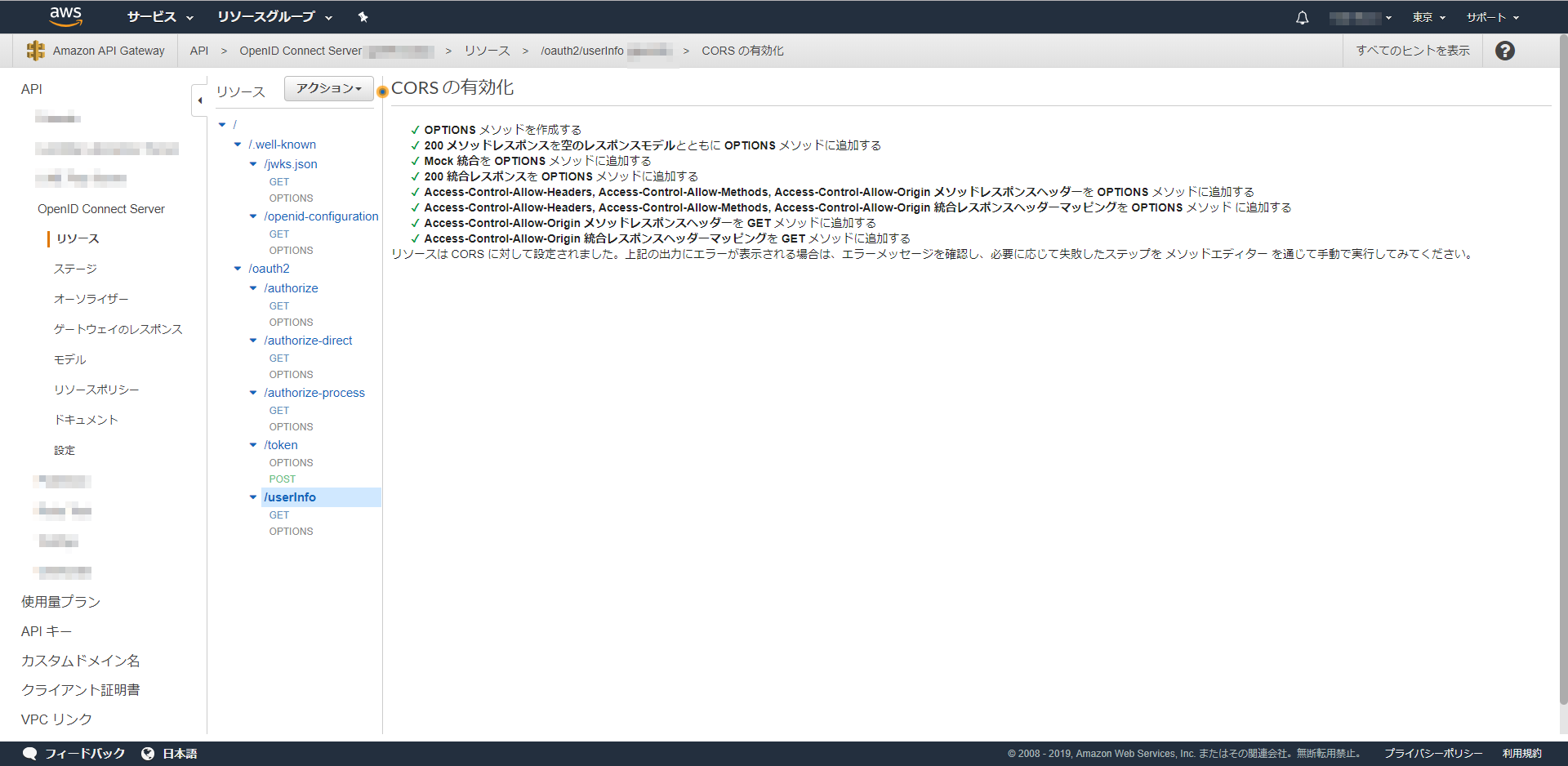Open 利用規約 footer link
Image resolution: width=1568 pixels, height=766 pixels.
[x=1522, y=753]
